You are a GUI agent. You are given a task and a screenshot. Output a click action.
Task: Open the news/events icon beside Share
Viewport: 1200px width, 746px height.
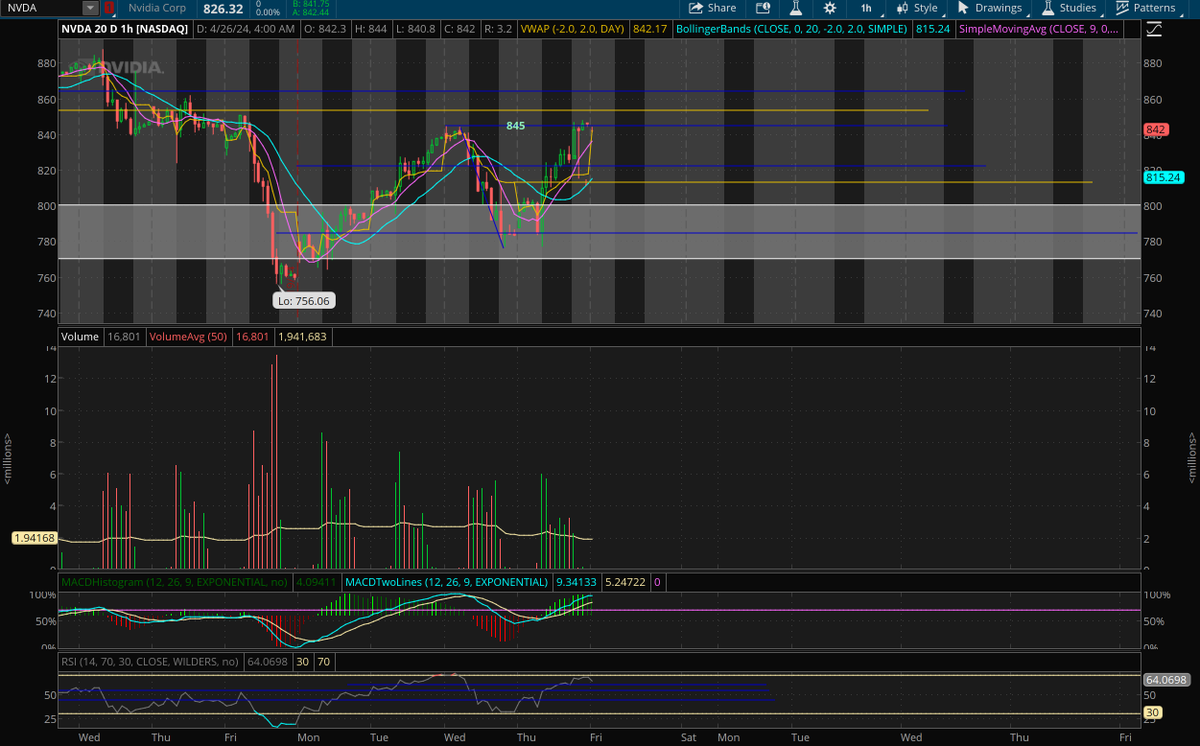point(763,8)
